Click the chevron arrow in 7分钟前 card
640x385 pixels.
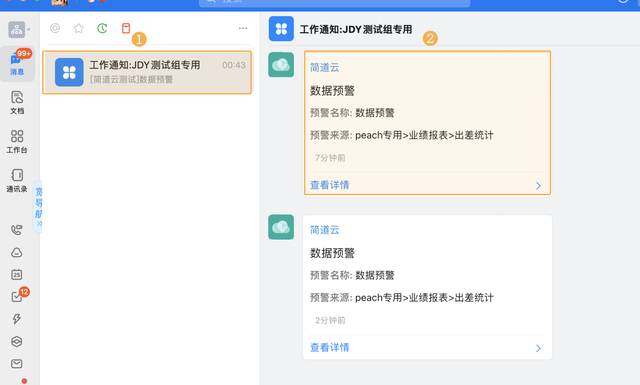pos(538,186)
